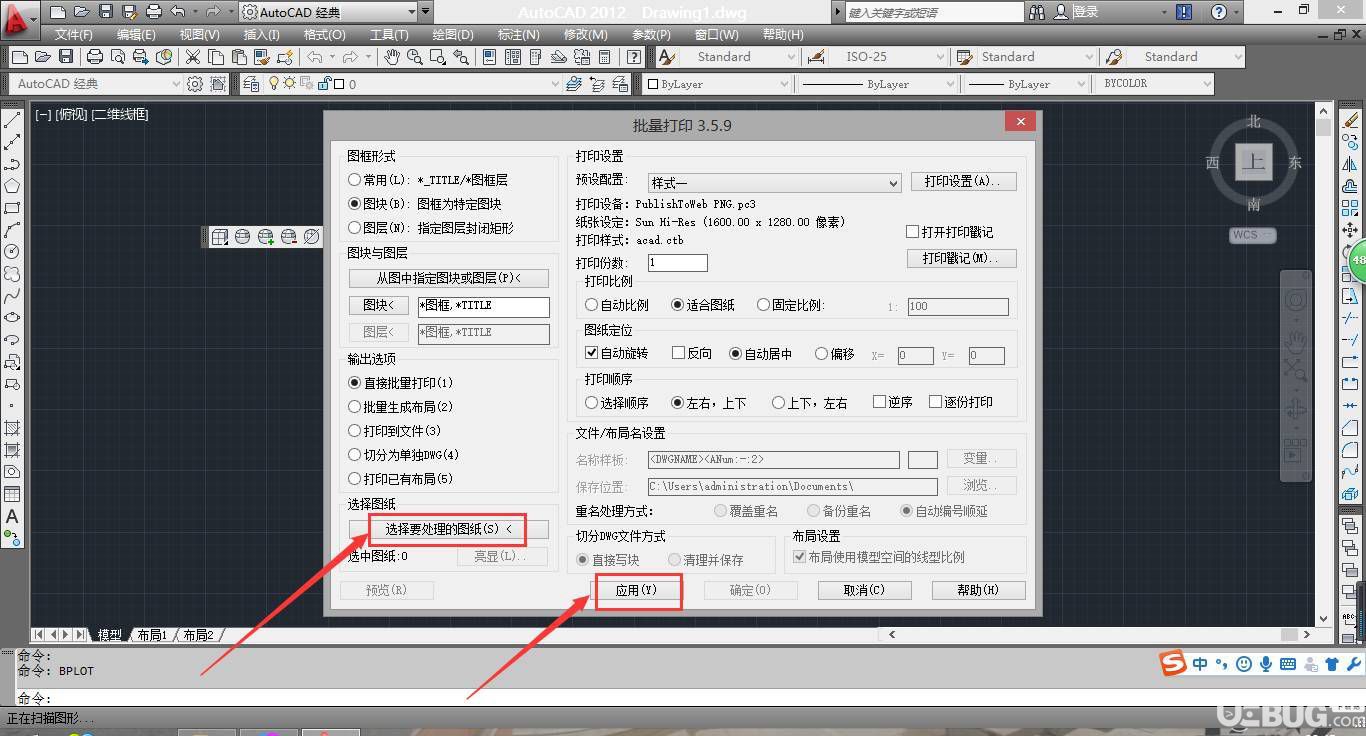Image resolution: width=1366 pixels, height=736 pixels.
Task: Open the ByLayer linetype dropdown
Action: [x=878, y=84]
